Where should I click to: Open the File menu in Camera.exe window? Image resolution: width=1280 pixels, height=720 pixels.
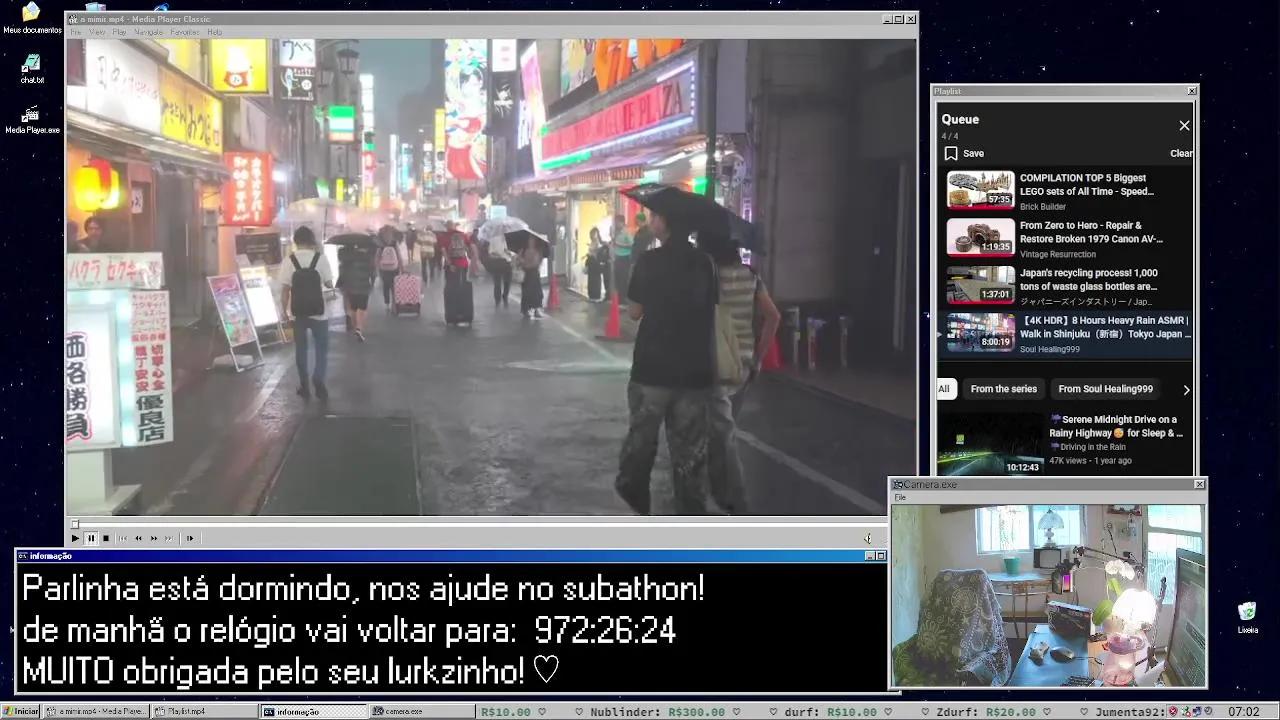coord(900,497)
